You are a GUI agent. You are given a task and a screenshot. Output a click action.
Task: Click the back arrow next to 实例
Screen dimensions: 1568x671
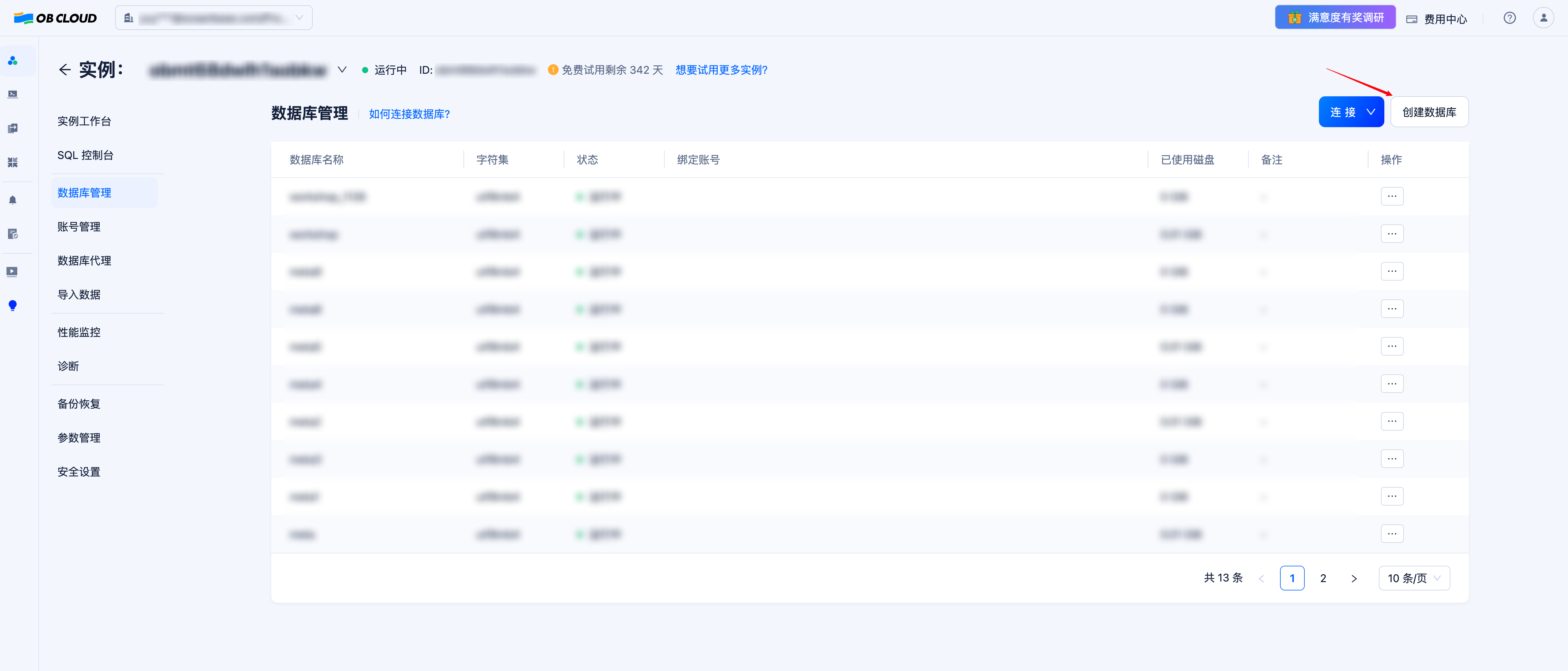click(65, 69)
